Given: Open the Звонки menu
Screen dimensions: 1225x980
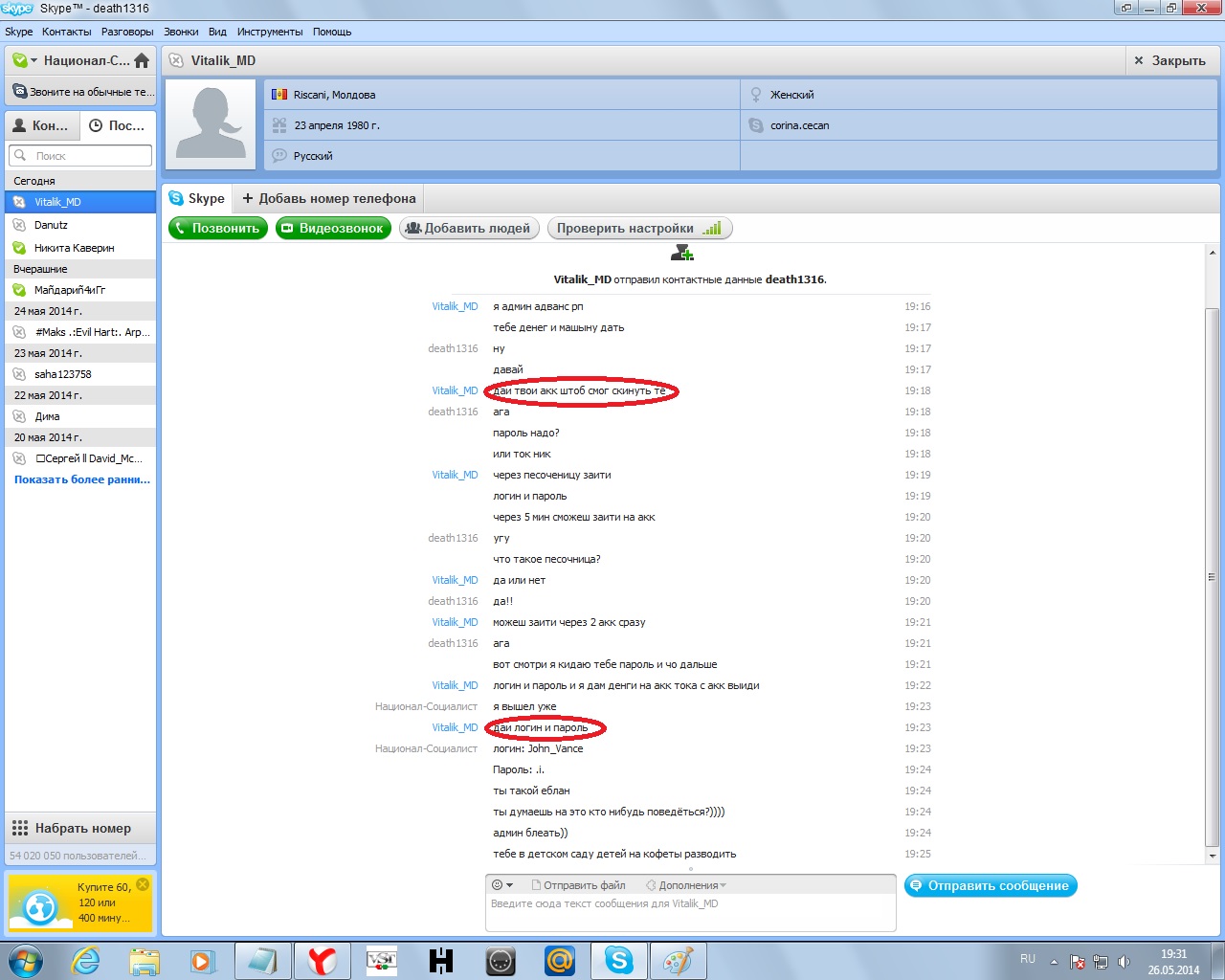Looking at the screenshot, I should tap(181, 32).
